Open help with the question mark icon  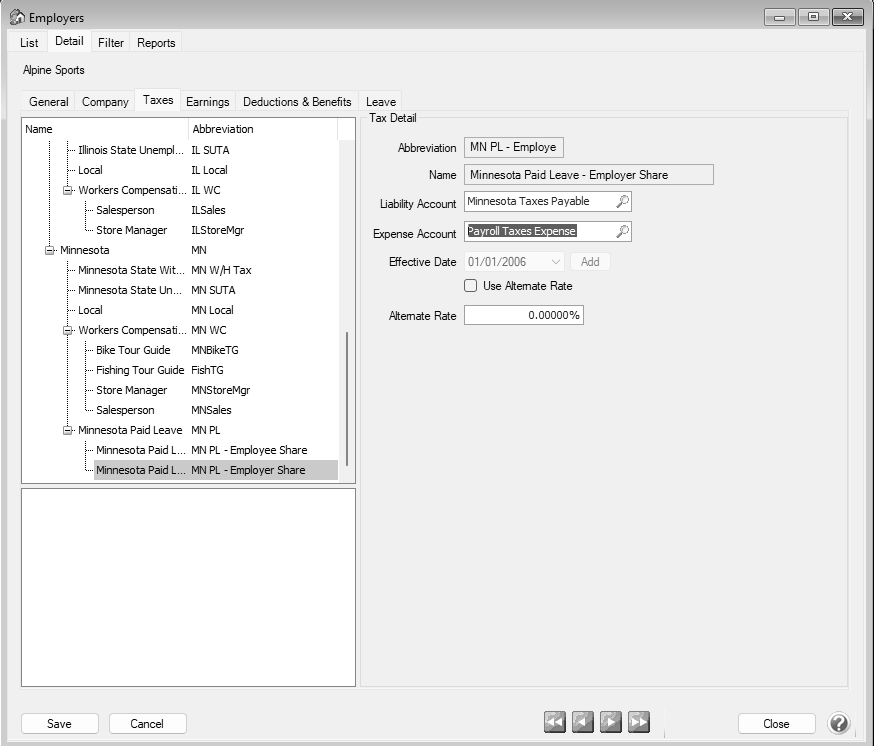pyautogui.click(x=839, y=723)
